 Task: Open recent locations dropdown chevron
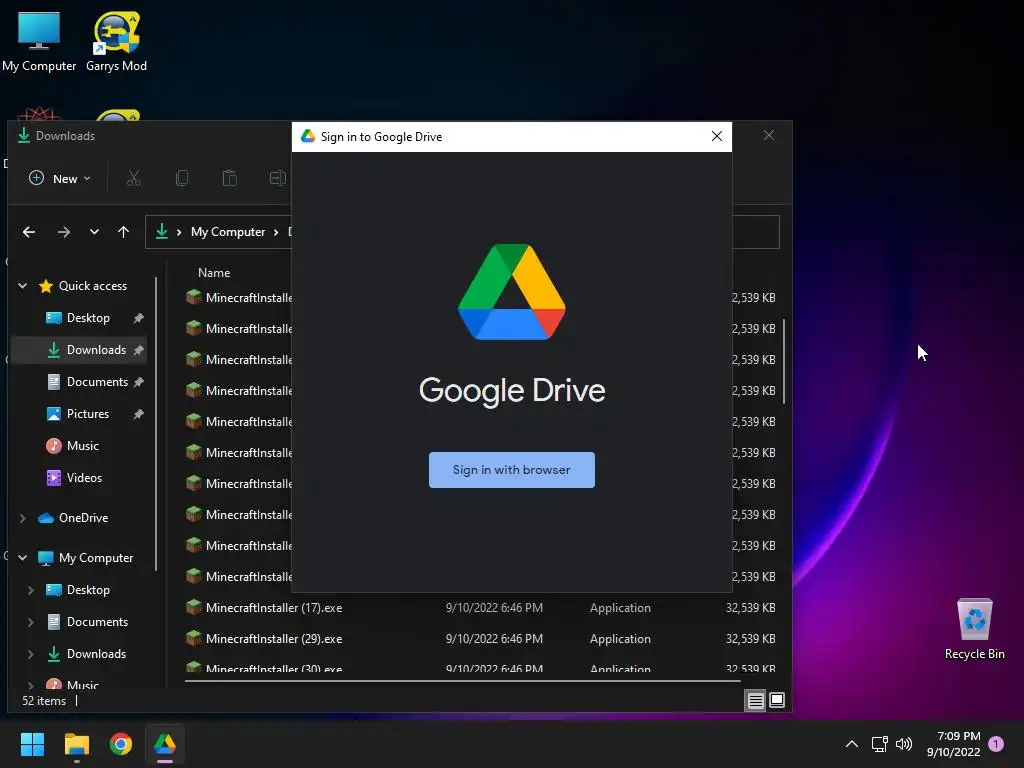tap(94, 232)
